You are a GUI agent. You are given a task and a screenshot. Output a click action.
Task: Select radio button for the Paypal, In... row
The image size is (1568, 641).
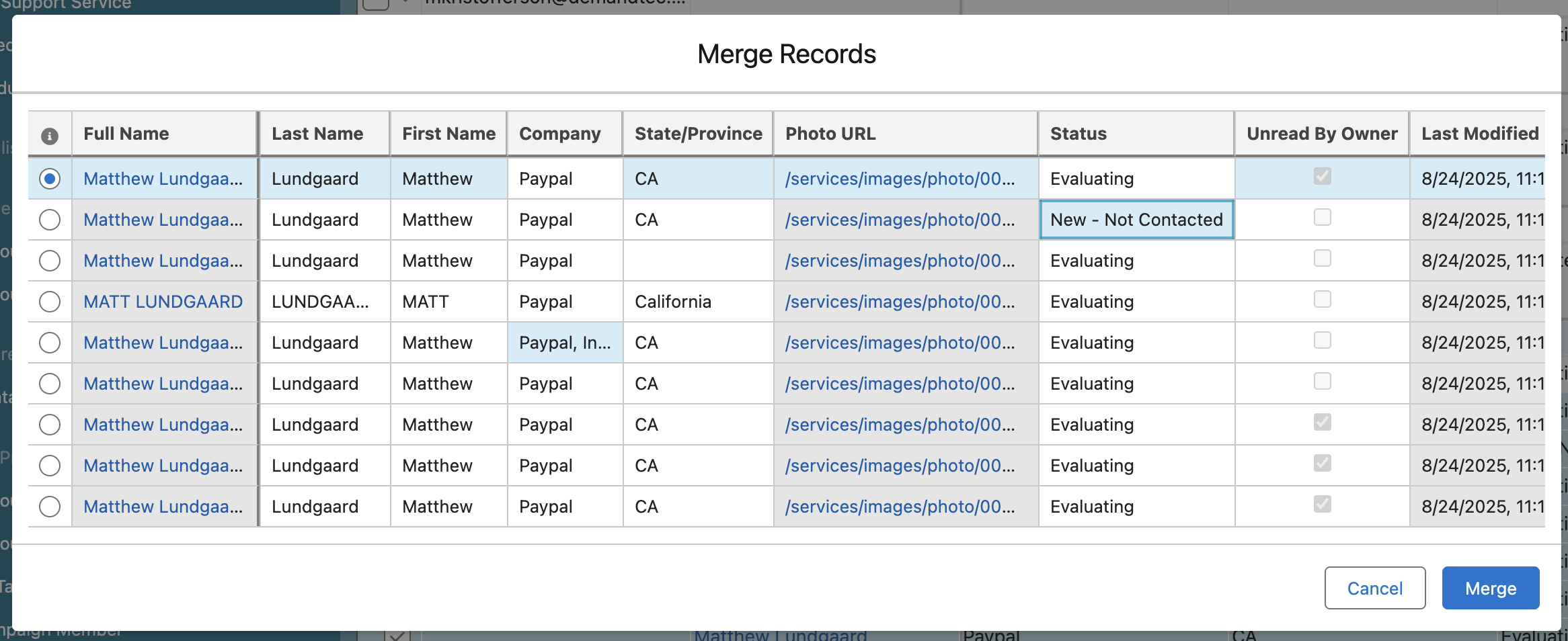point(50,343)
